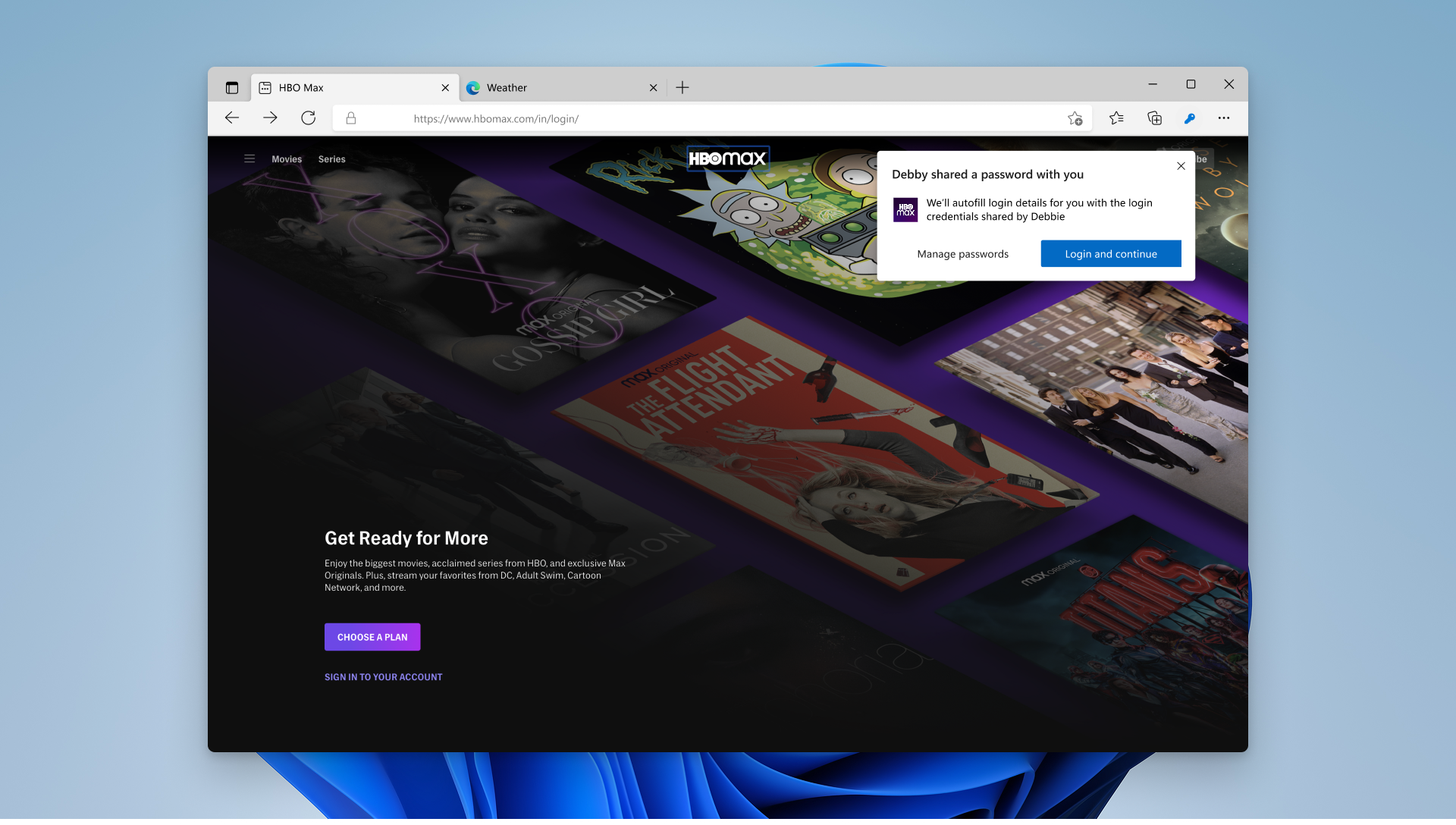This screenshot has width=1456, height=825.
Task: Click the tab actions menu icon
Action: [x=232, y=88]
